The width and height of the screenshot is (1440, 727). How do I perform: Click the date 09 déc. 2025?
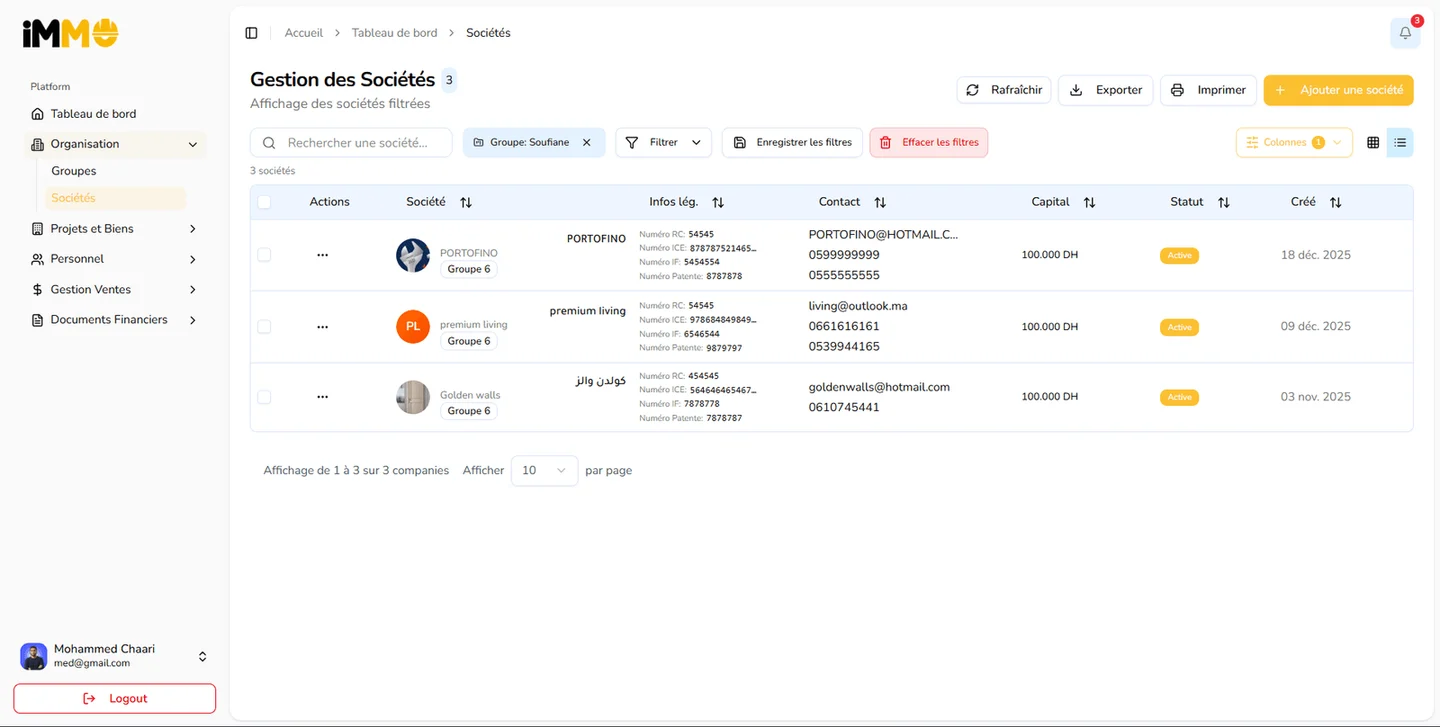[x=1316, y=327]
